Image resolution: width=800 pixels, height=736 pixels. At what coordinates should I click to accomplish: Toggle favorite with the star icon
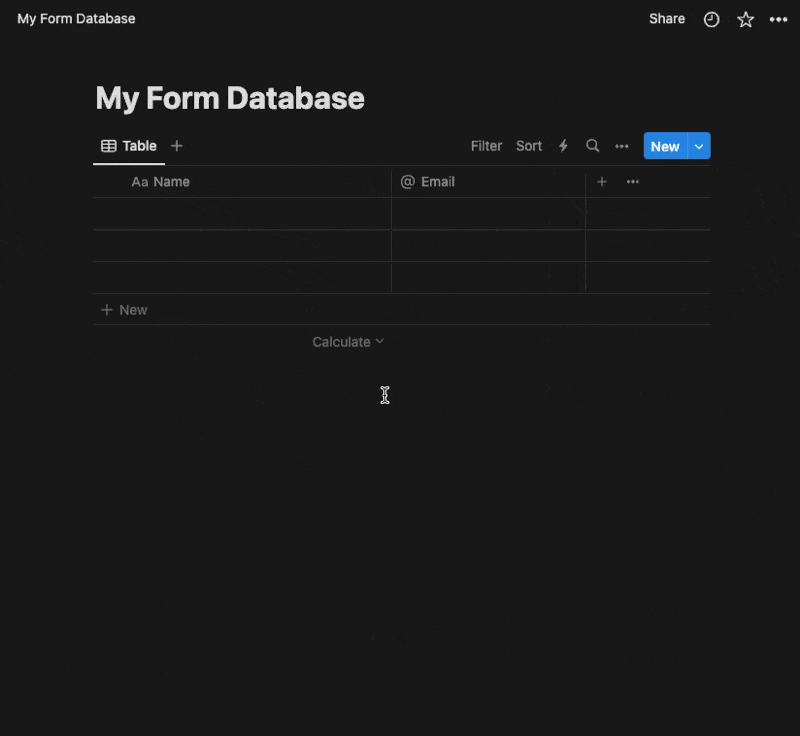point(745,19)
